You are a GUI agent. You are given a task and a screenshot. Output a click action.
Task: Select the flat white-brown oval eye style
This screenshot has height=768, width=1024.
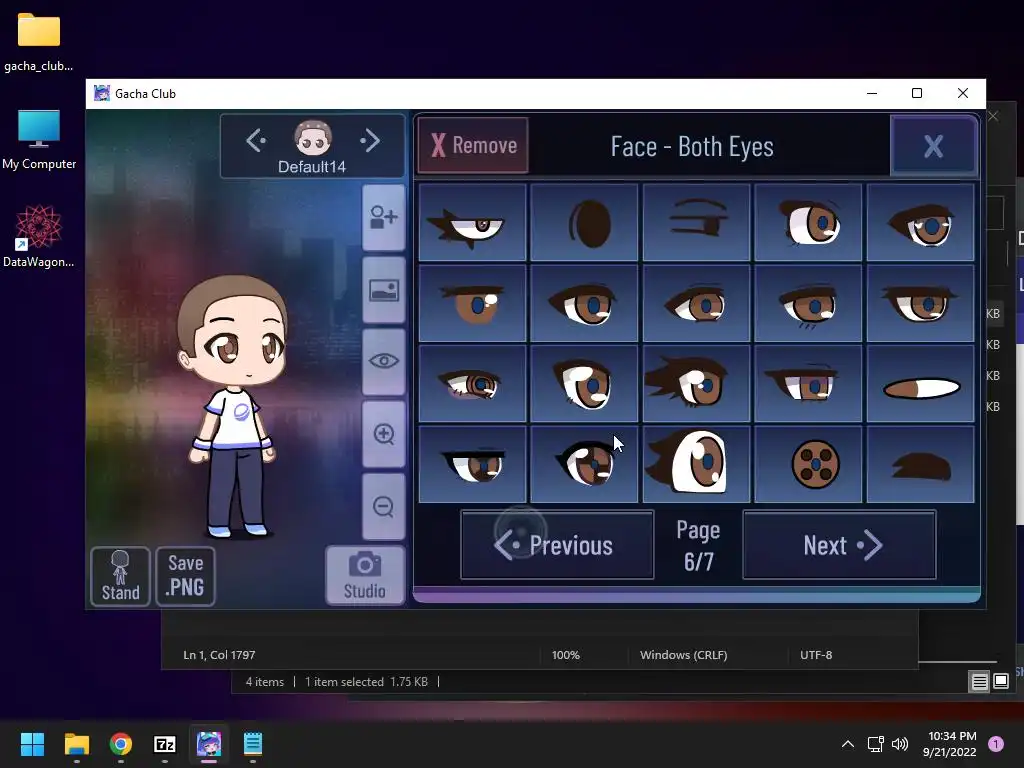coord(920,384)
